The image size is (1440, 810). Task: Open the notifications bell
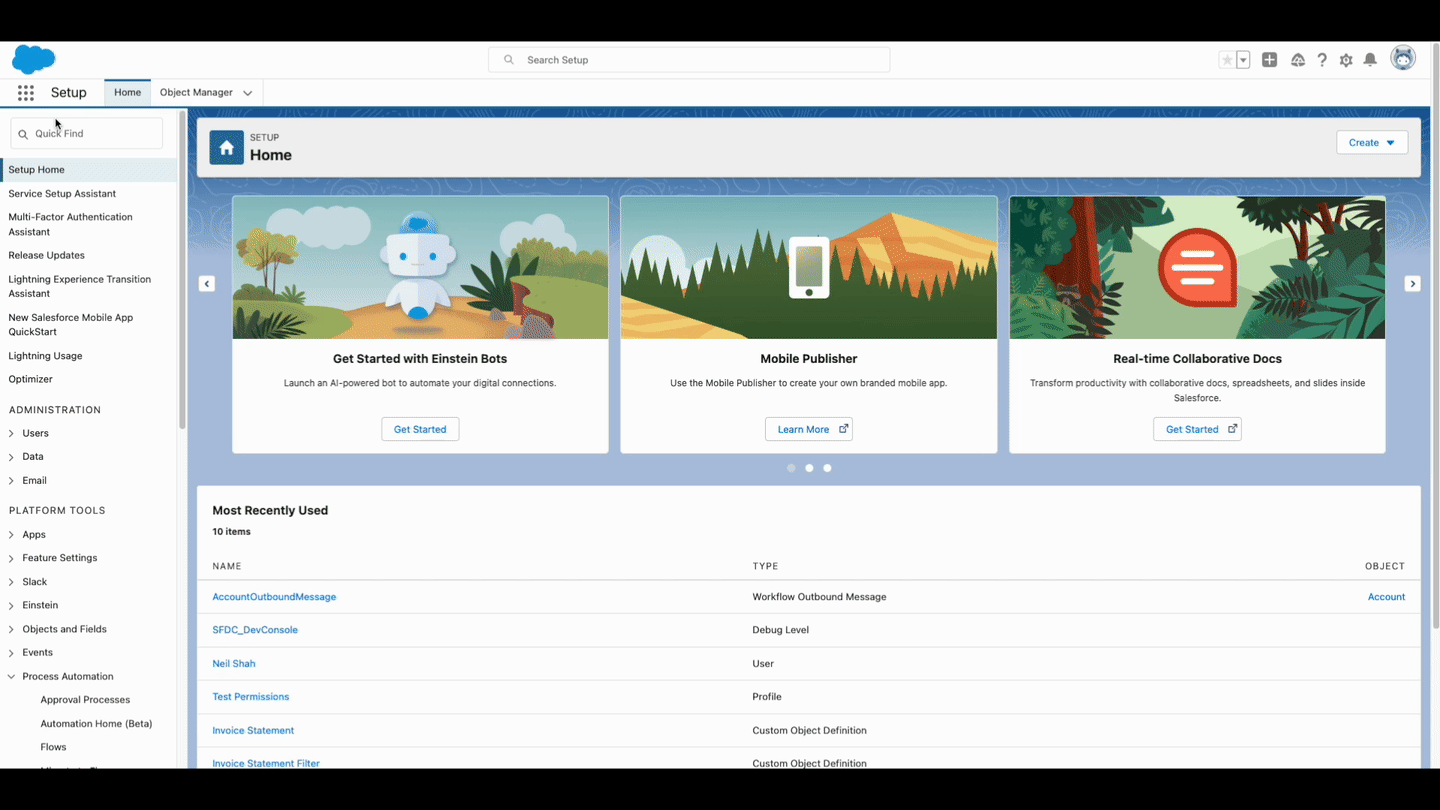pos(1370,59)
